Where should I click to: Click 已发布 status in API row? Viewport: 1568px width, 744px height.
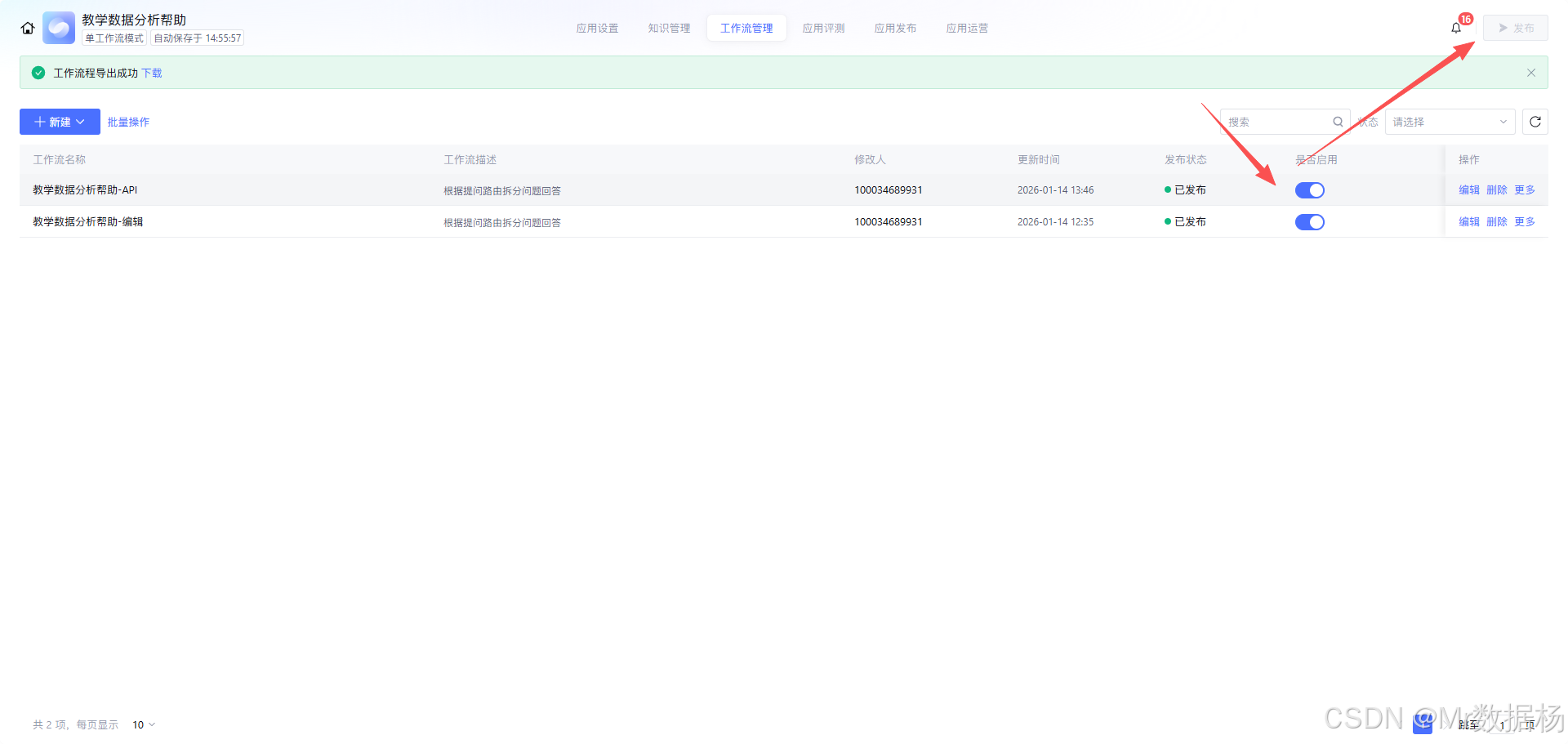pos(1186,189)
